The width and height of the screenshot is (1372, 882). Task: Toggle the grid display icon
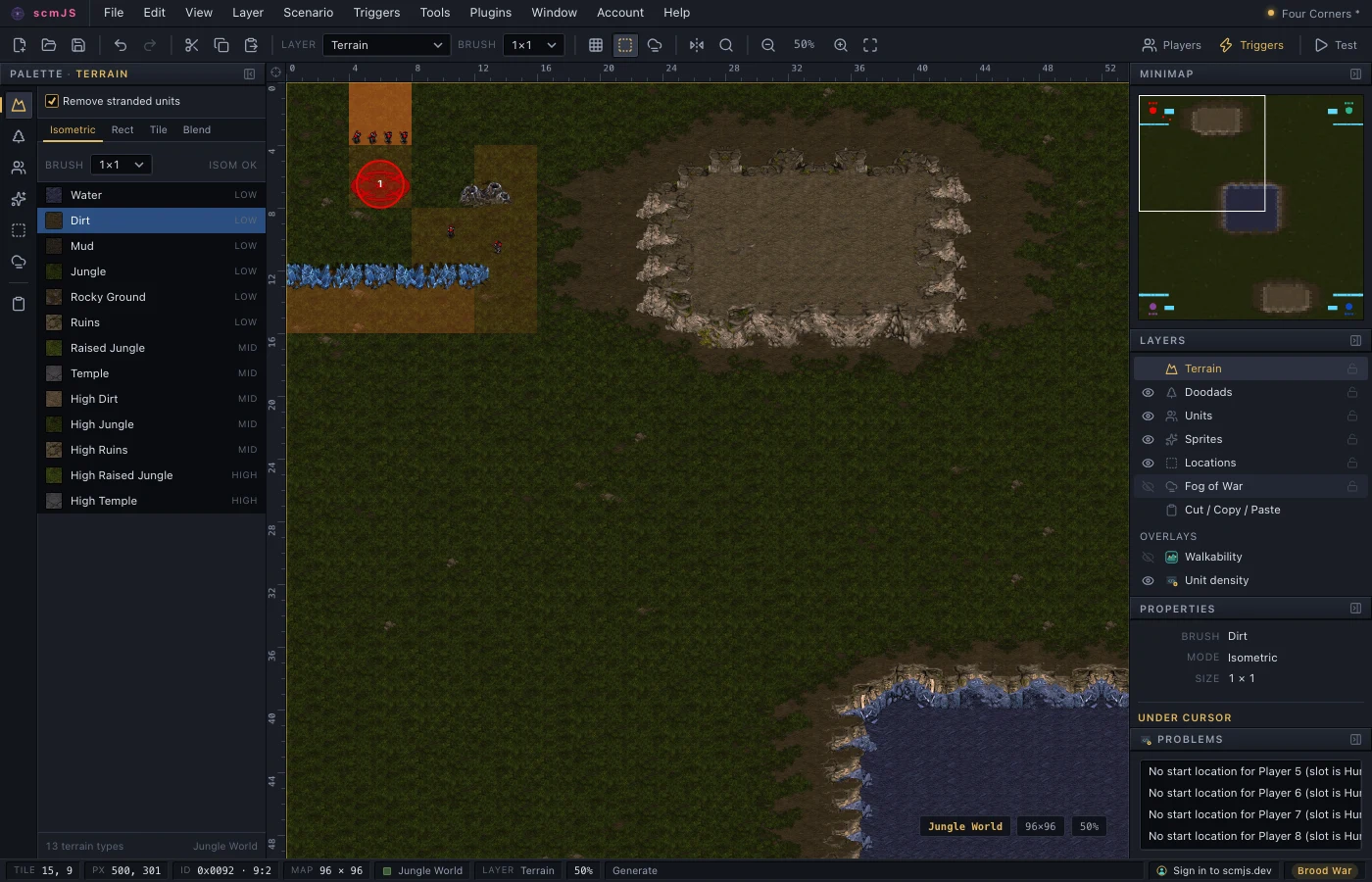click(595, 45)
